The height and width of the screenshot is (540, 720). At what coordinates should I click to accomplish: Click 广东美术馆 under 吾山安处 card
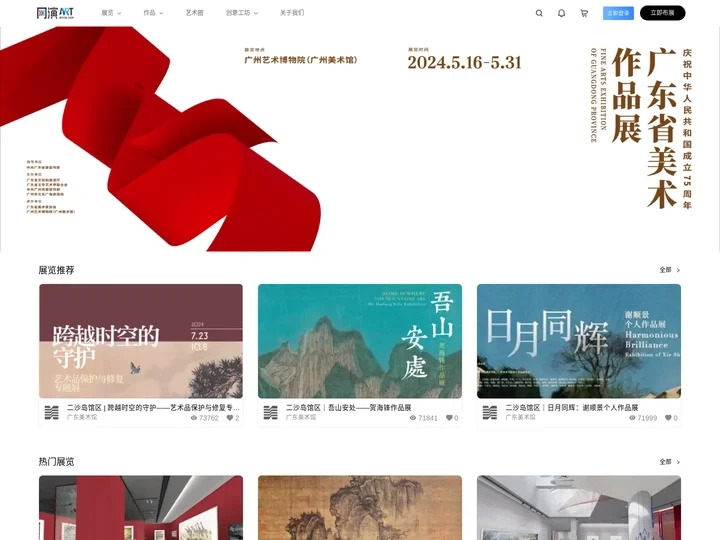point(301,417)
